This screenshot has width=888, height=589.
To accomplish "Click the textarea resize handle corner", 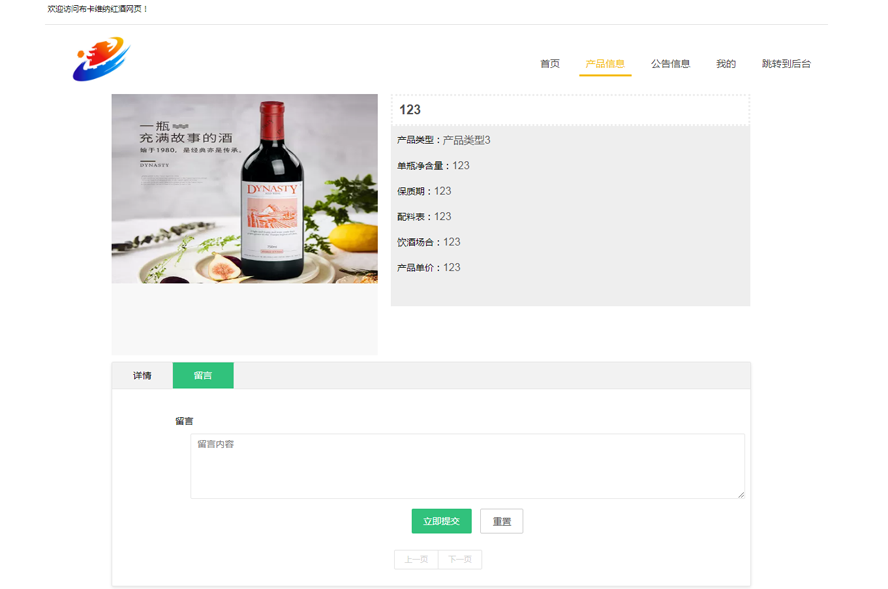I will click(741, 494).
